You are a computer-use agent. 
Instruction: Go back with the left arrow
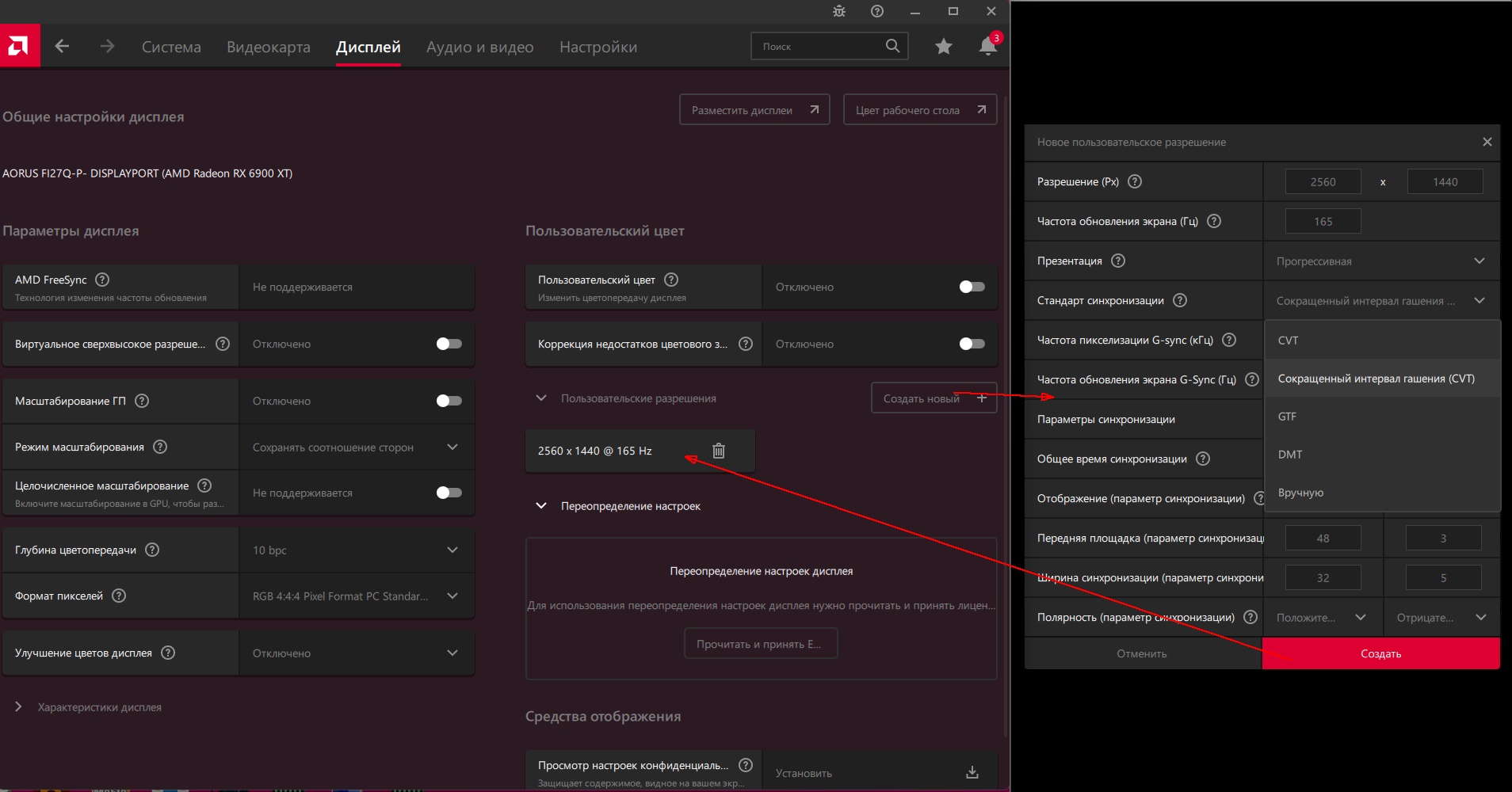click(x=62, y=47)
